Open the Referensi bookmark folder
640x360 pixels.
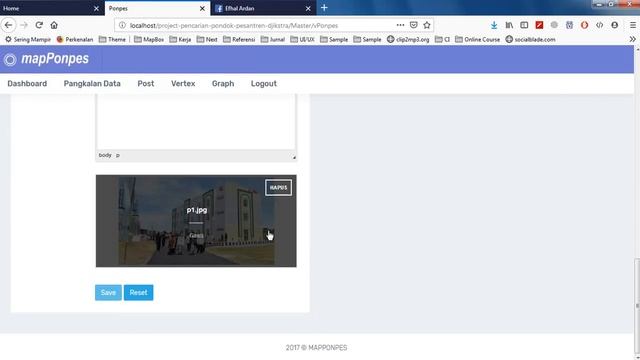(239, 40)
